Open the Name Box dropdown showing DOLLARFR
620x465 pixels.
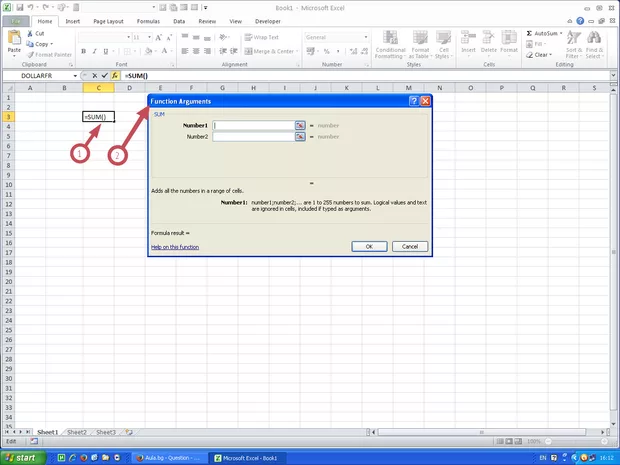pos(75,76)
